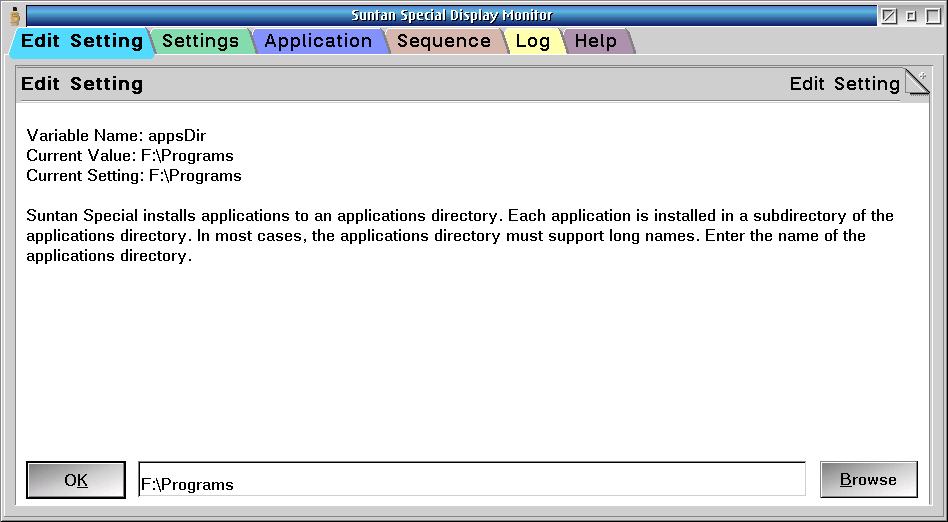Select the 'Edit Setting' page heading on the left
This screenshot has width=948, height=522.
pyautogui.click(x=82, y=83)
